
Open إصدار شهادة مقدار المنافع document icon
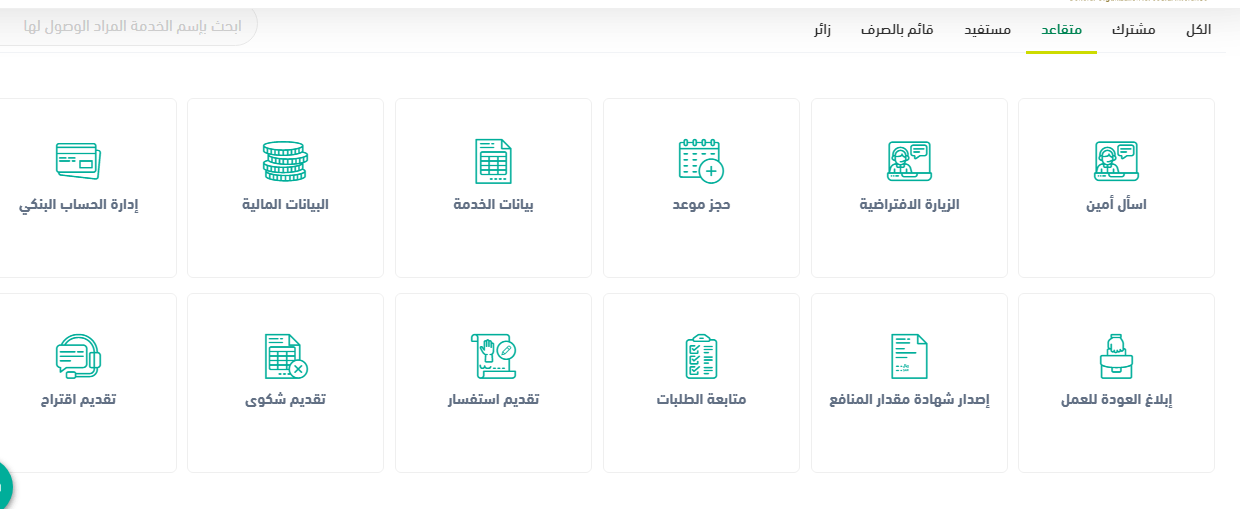point(909,357)
